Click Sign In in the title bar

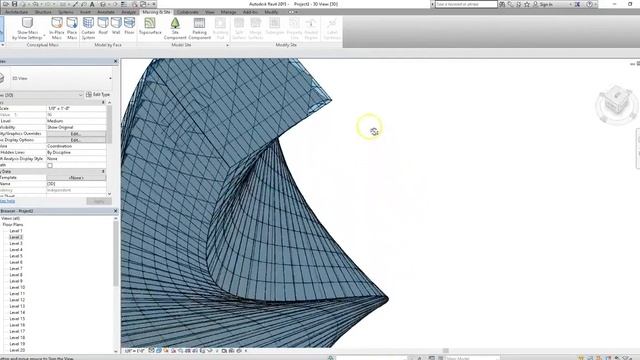[x=545, y=4]
